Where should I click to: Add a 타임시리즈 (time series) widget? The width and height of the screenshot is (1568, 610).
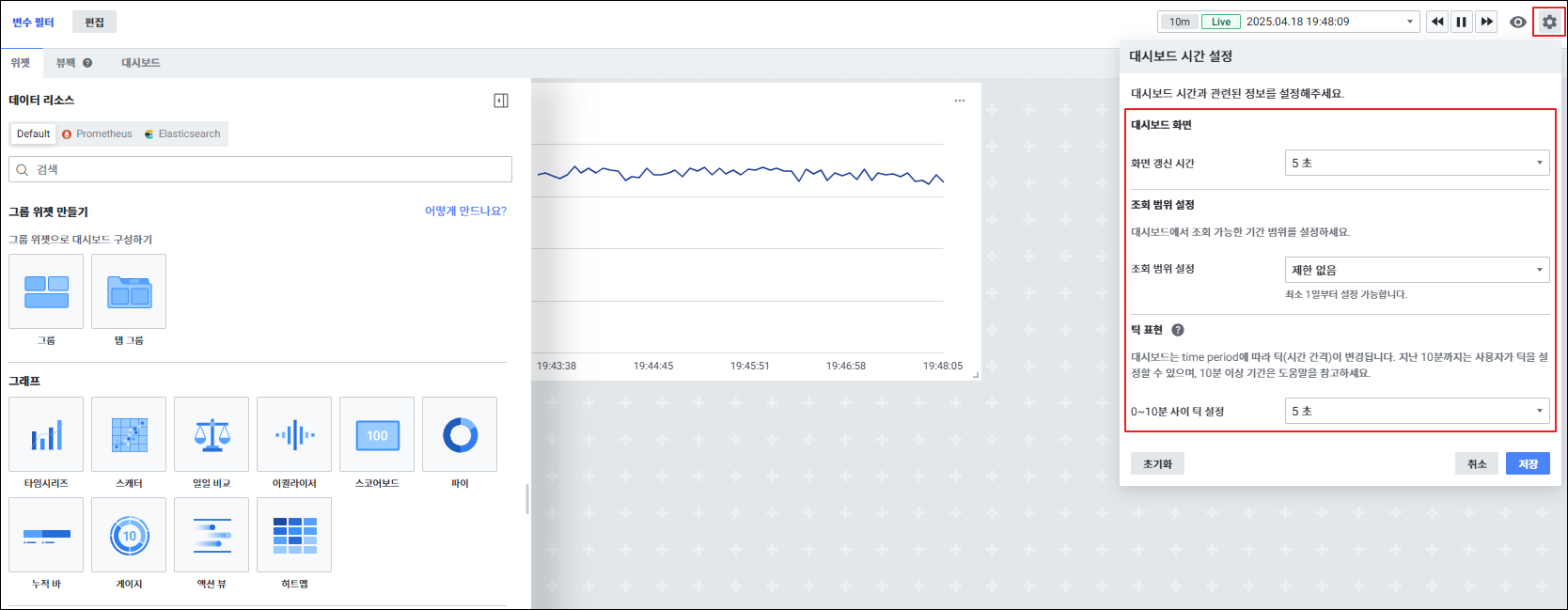[x=46, y=434]
